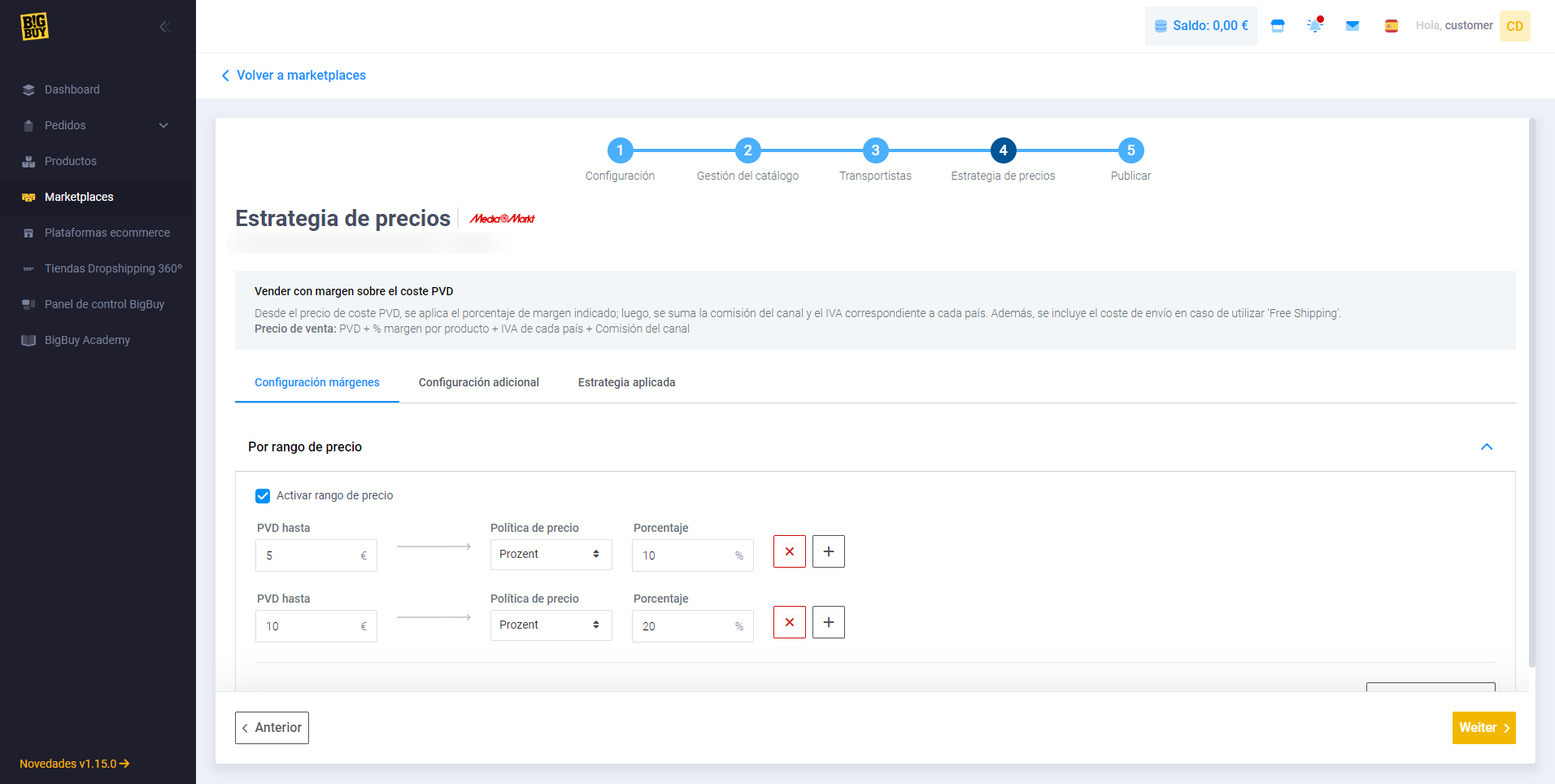Click the first PVD hasta input field
The width and height of the screenshot is (1555, 784).
(309, 555)
